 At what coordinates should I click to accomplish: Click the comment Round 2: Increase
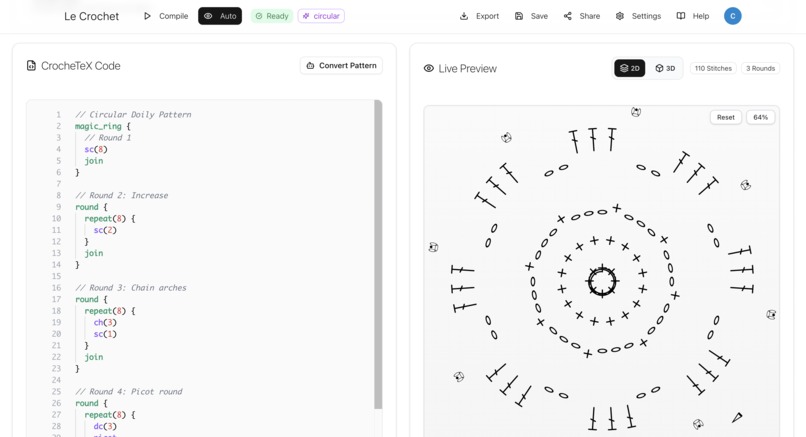click(x=121, y=195)
